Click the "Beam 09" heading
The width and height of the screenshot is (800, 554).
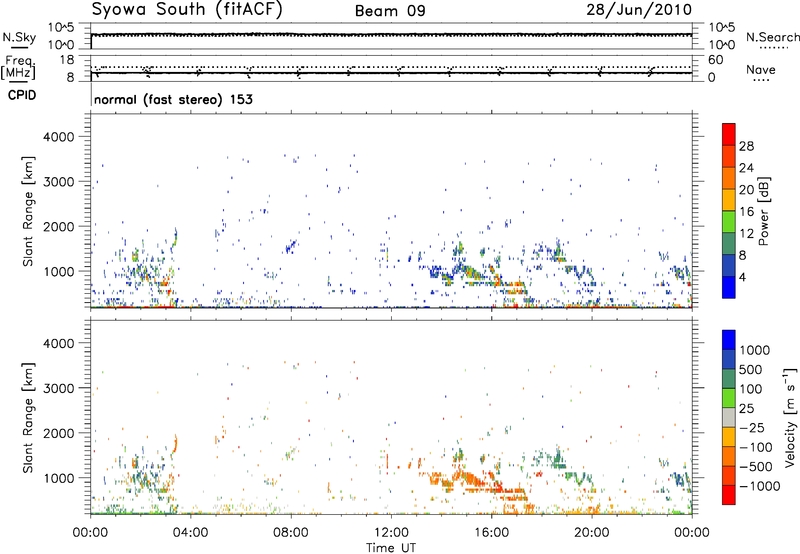pos(390,11)
